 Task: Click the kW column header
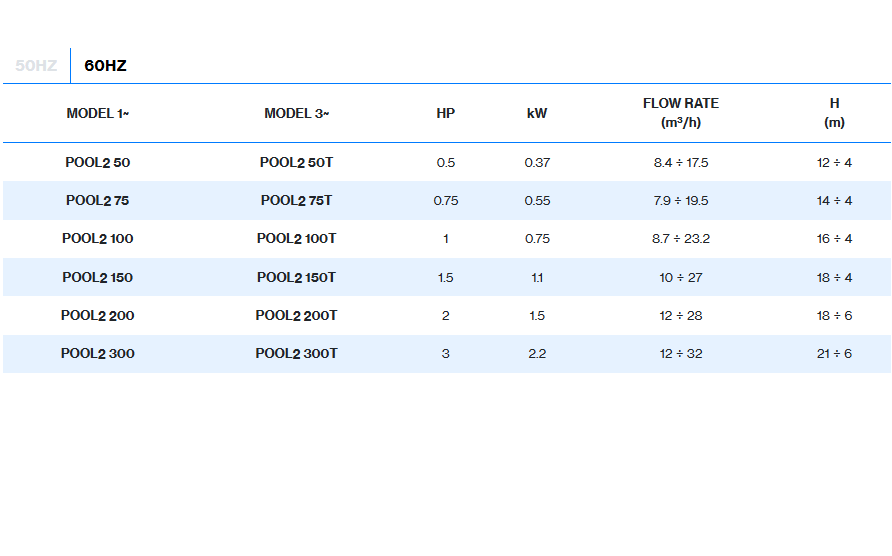[537, 114]
